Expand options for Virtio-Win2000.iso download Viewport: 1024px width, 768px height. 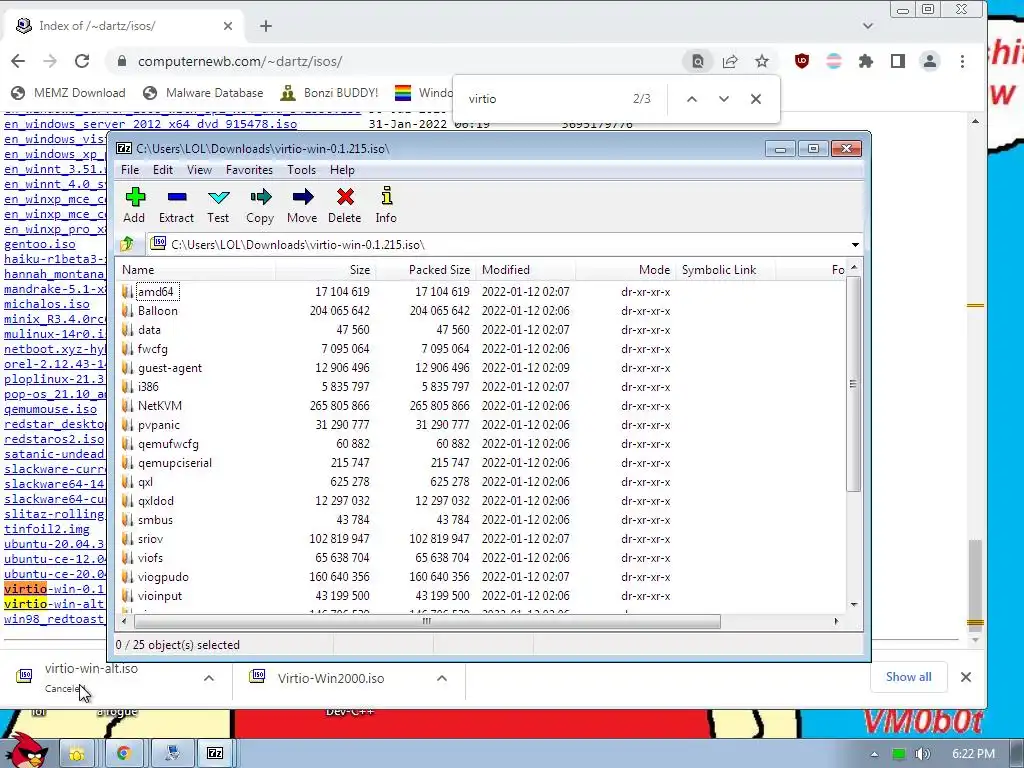(442, 678)
